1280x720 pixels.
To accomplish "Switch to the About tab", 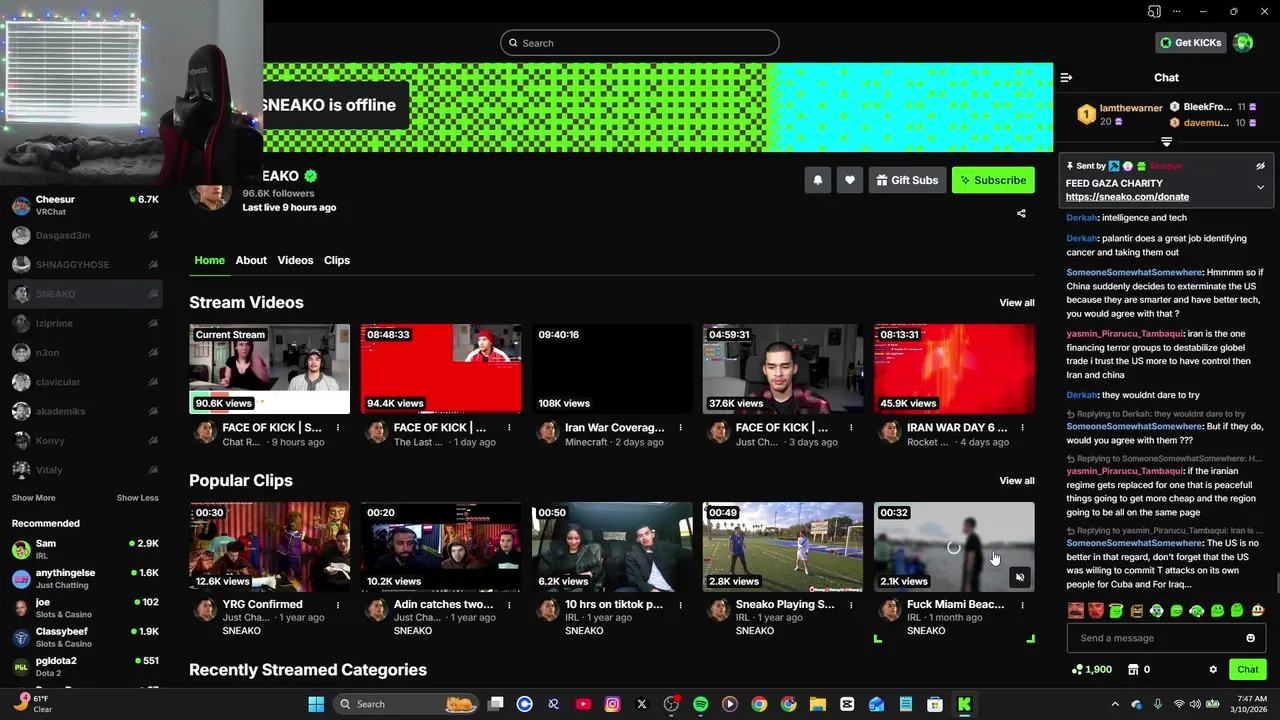I will coord(251,260).
